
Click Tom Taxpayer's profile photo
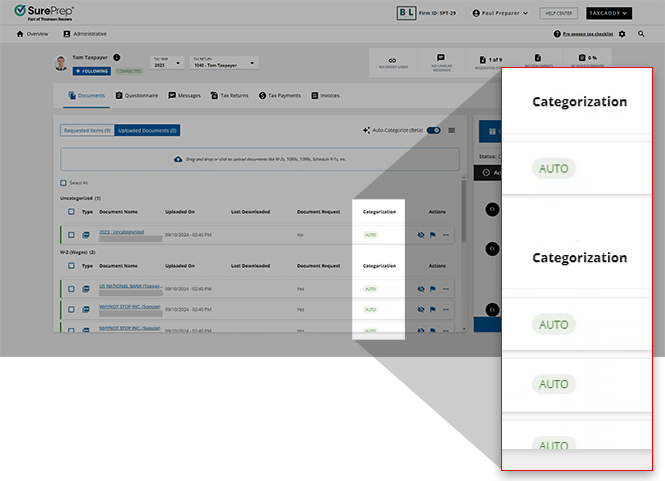point(61,63)
